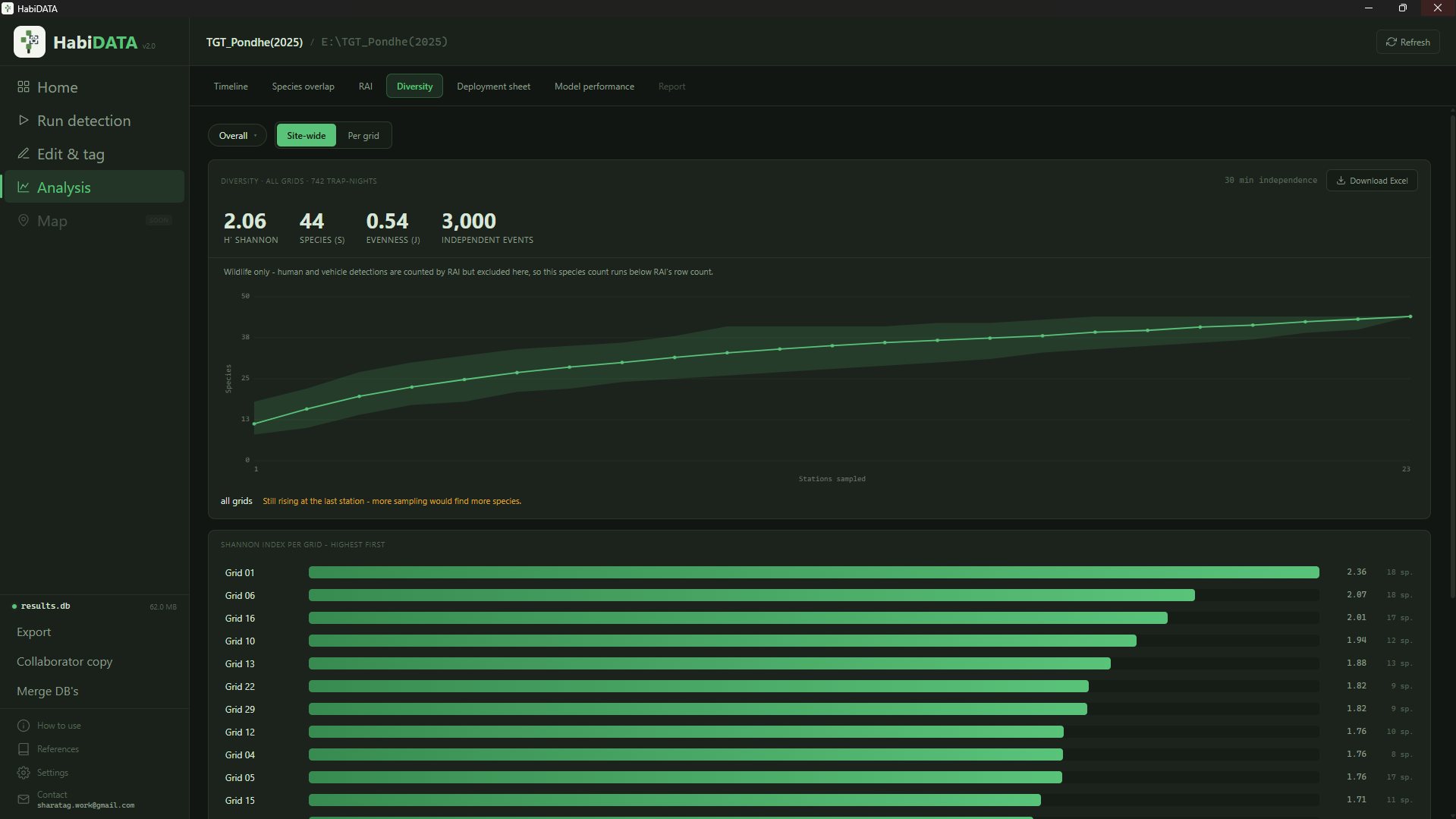Click the Contact envelope icon

[x=24, y=799]
